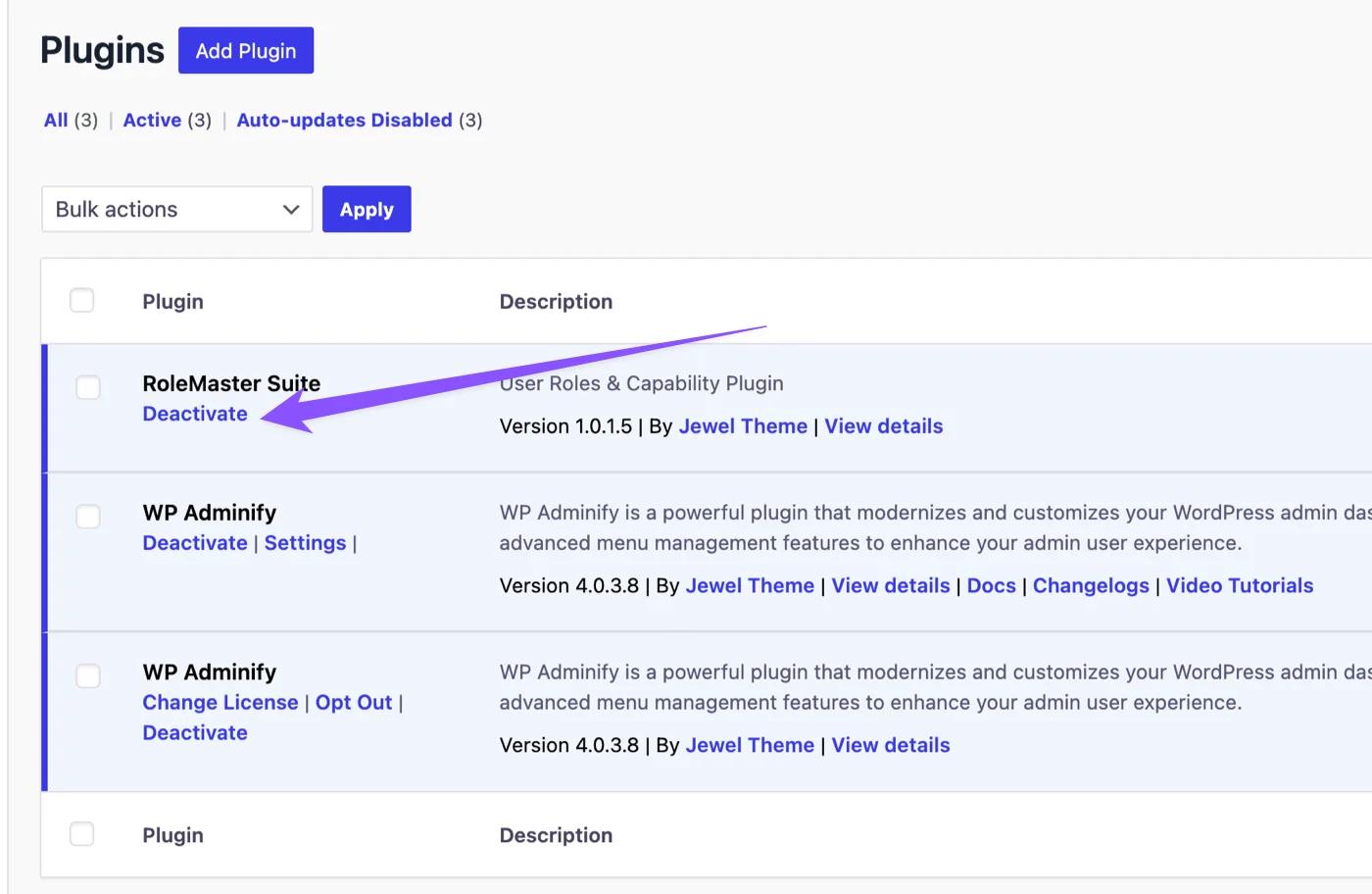Open the Bulk actions dropdown

(x=177, y=209)
